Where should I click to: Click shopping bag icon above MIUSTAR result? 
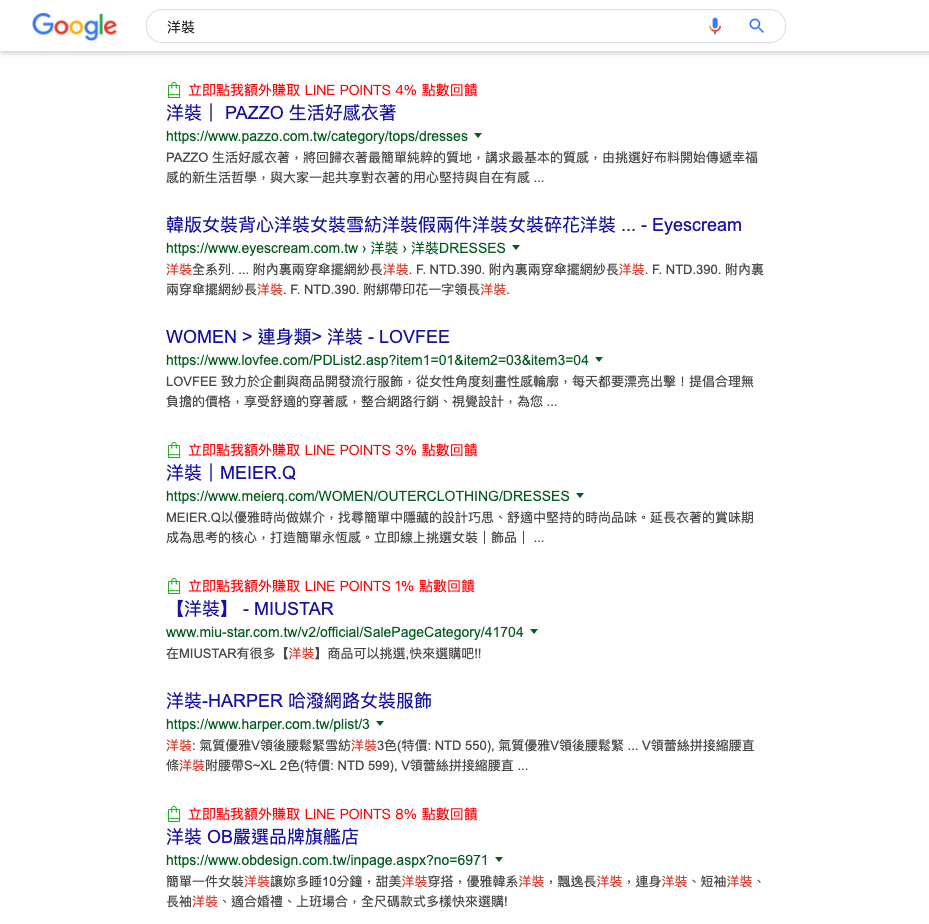point(174,586)
